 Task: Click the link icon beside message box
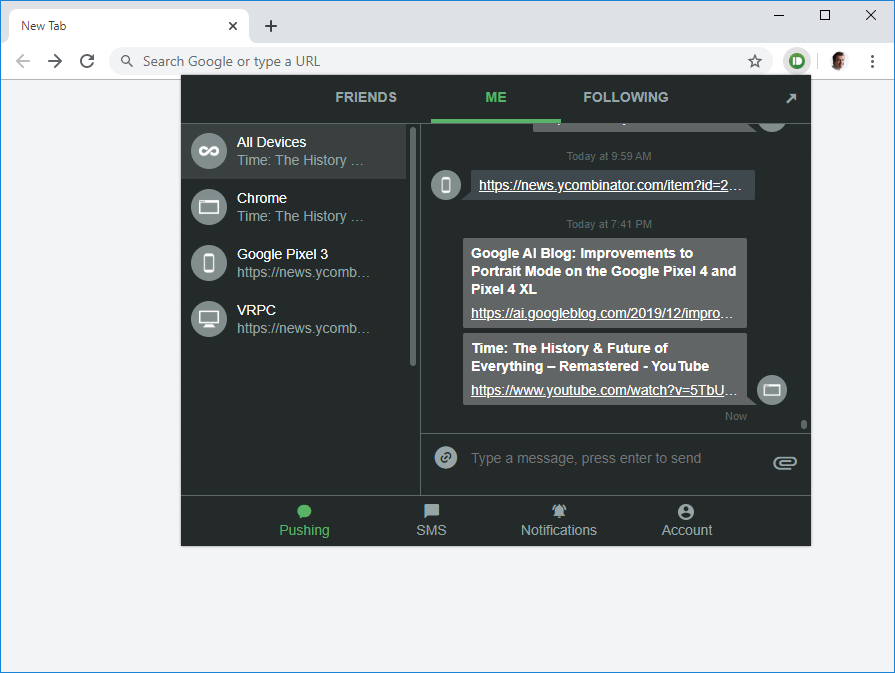[446, 458]
